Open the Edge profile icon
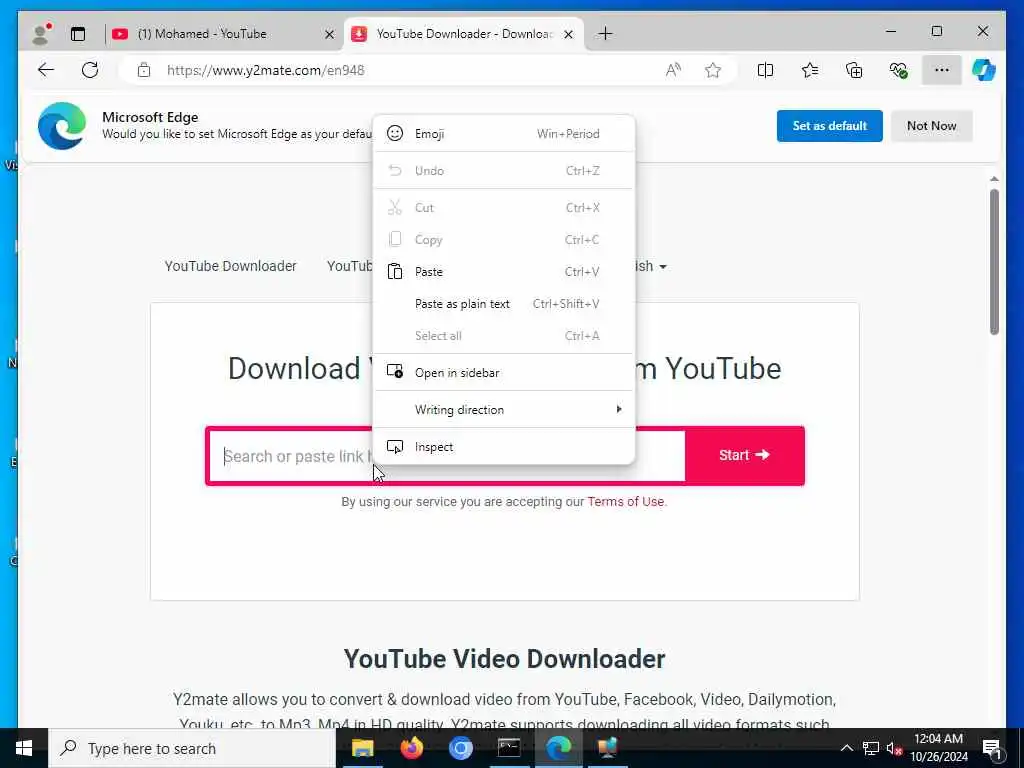1024x768 pixels. coord(41,33)
